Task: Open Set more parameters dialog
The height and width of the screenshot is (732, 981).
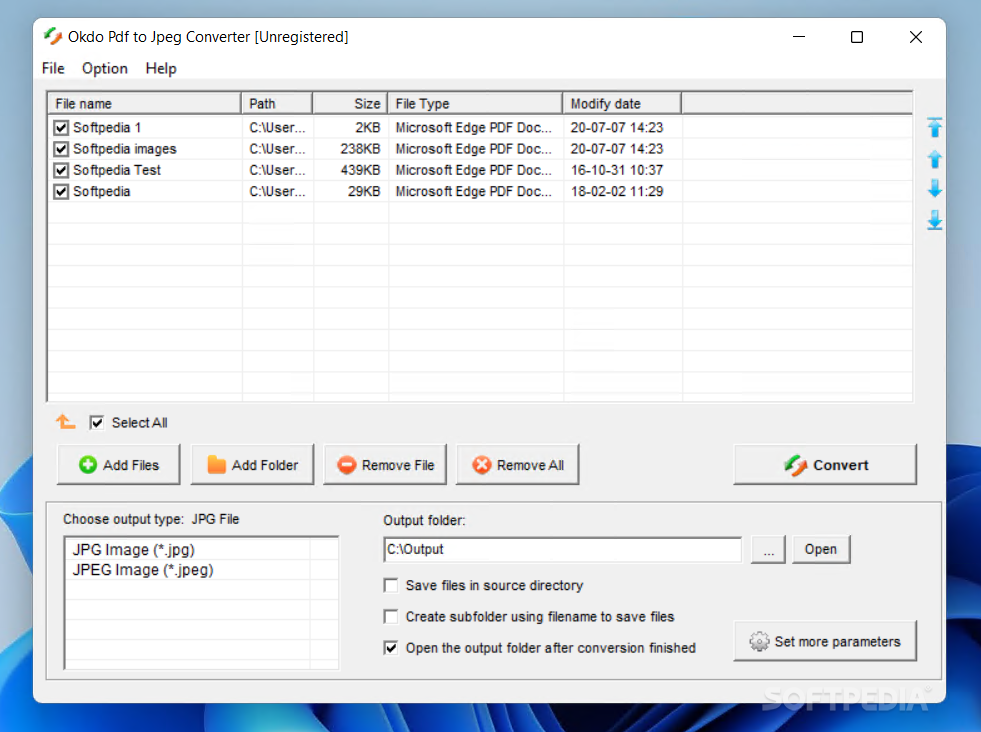Action: tap(825, 641)
